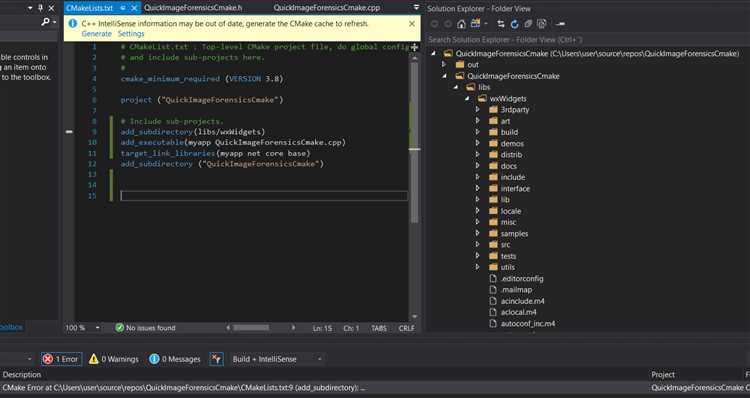
Task: Collapse the wxWidgets folder
Action: [467, 99]
